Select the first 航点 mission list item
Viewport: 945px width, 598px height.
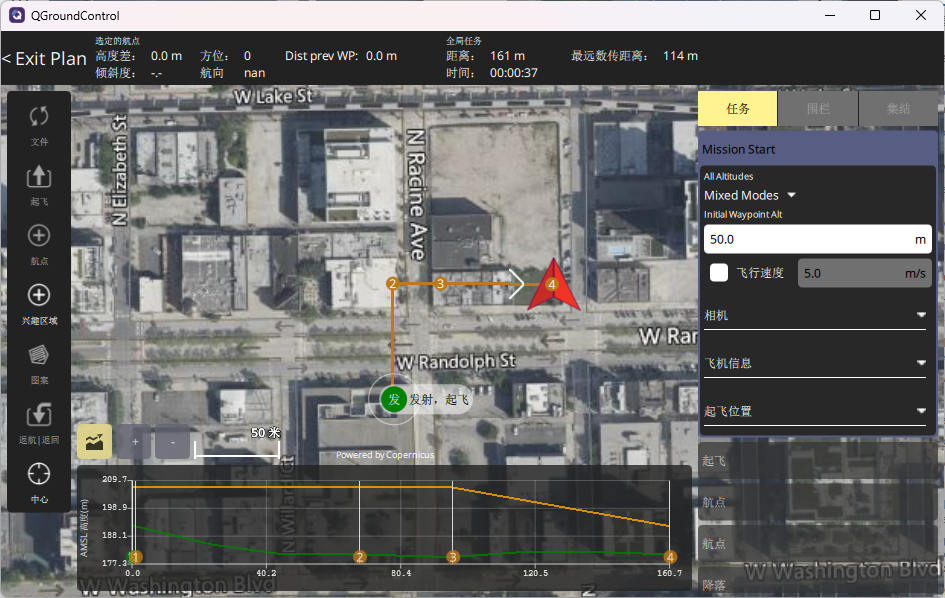click(x=817, y=502)
